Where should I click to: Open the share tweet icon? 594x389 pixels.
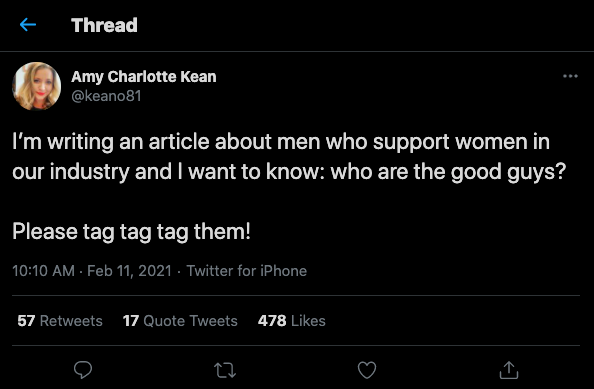pyautogui.click(x=508, y=370)
